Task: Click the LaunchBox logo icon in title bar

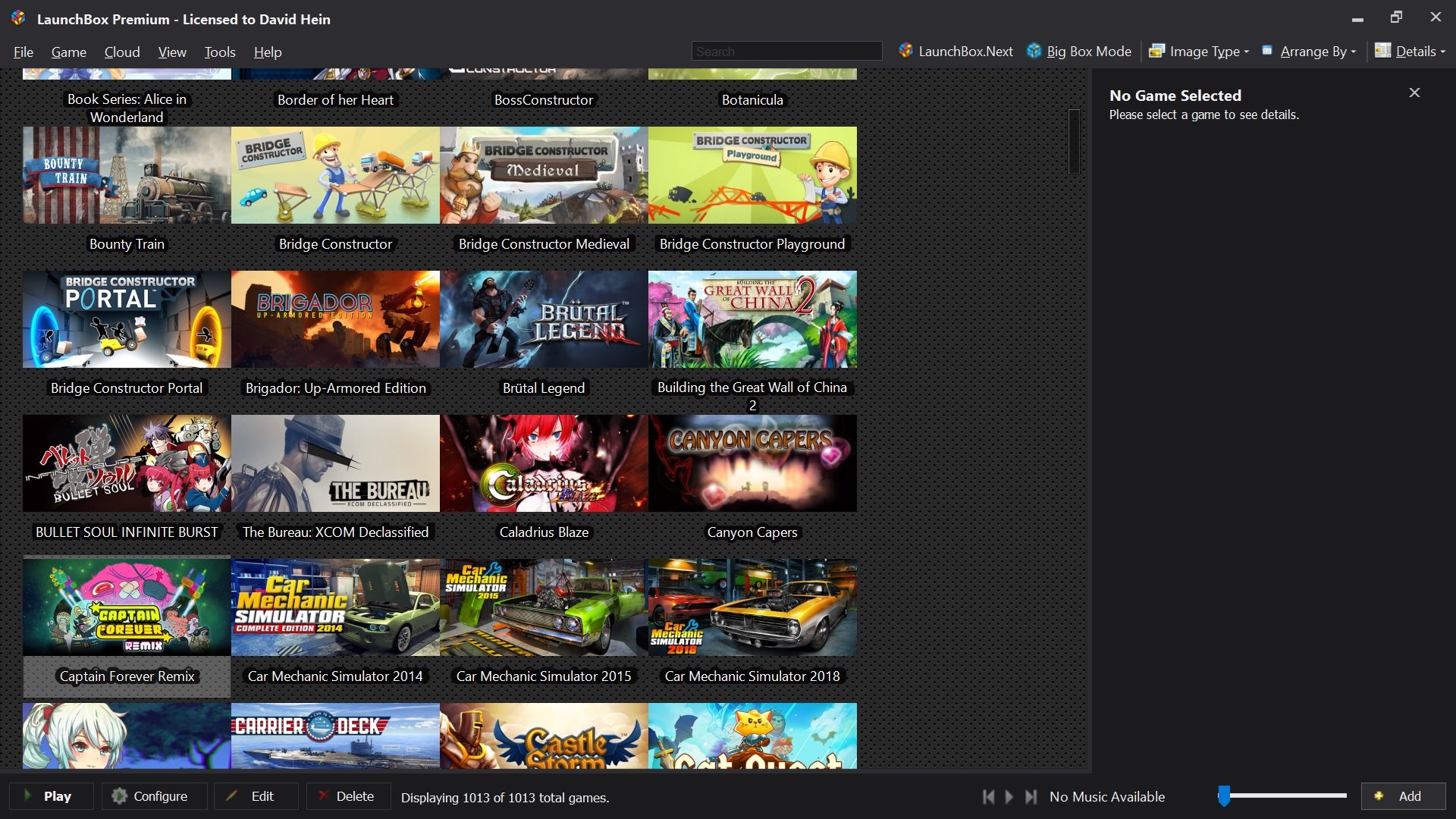Action: click(x=18, y=18)
